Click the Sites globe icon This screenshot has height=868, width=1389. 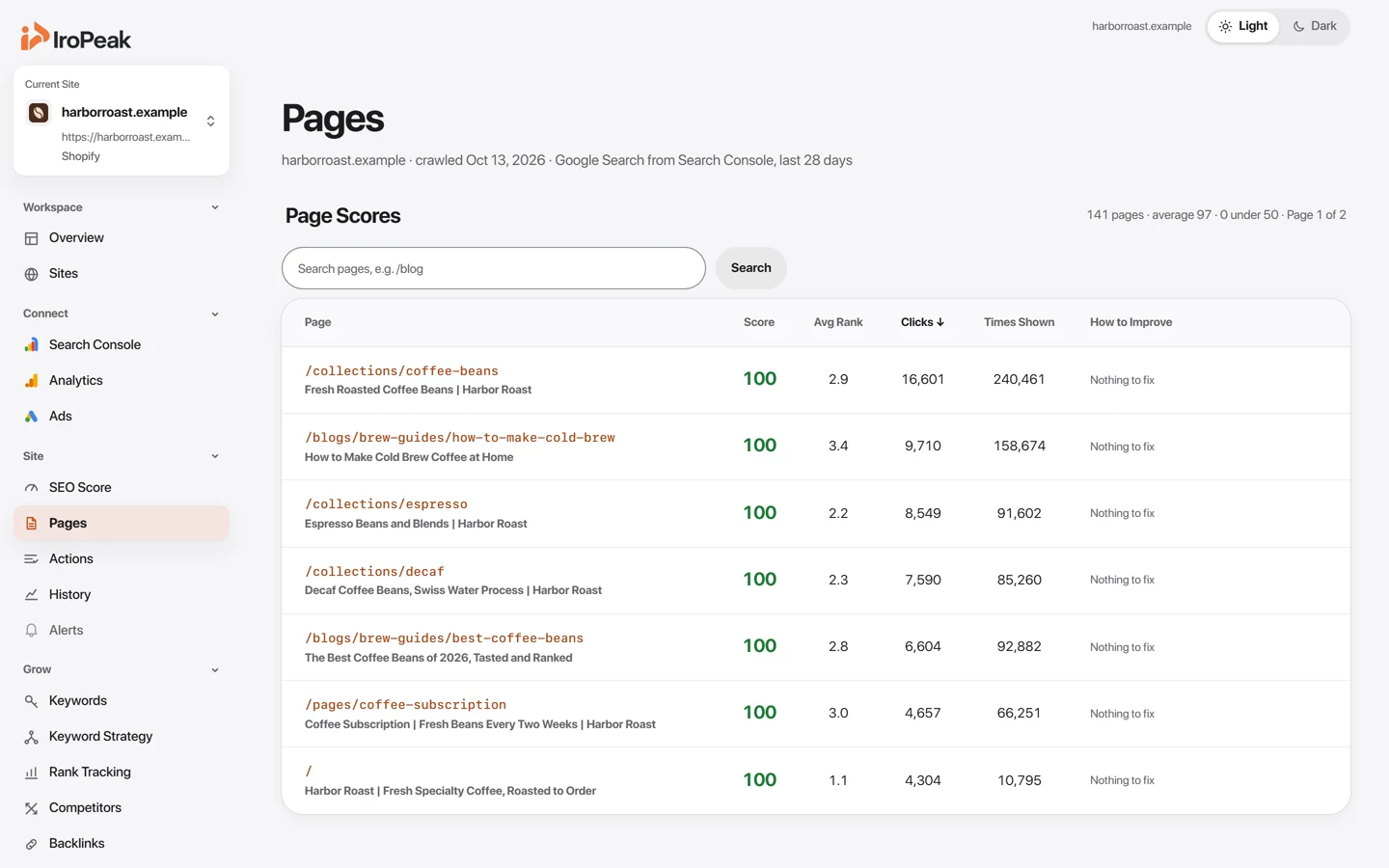click(x=31, y=274)
